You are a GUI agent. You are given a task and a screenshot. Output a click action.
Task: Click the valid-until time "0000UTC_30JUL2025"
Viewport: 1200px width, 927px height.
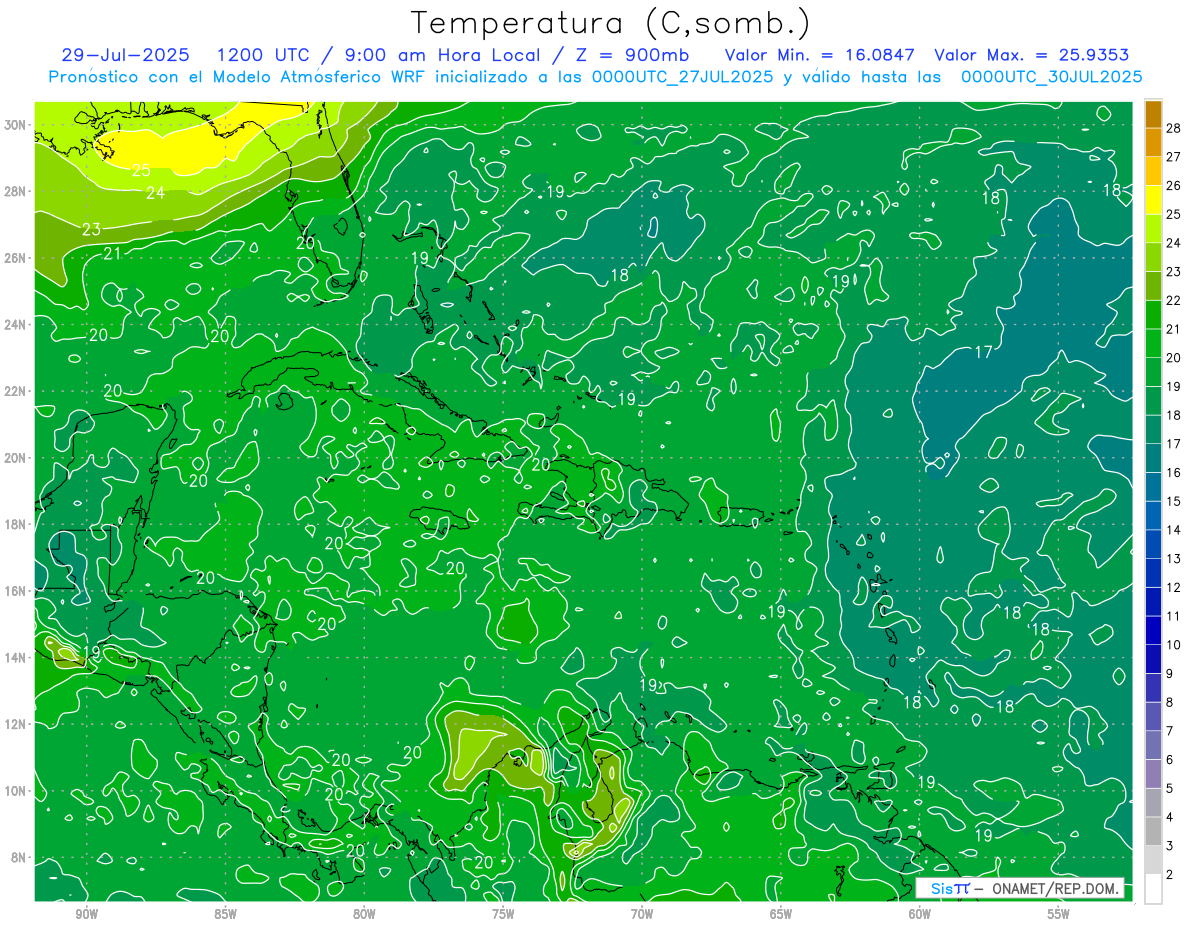point(1051,76)
